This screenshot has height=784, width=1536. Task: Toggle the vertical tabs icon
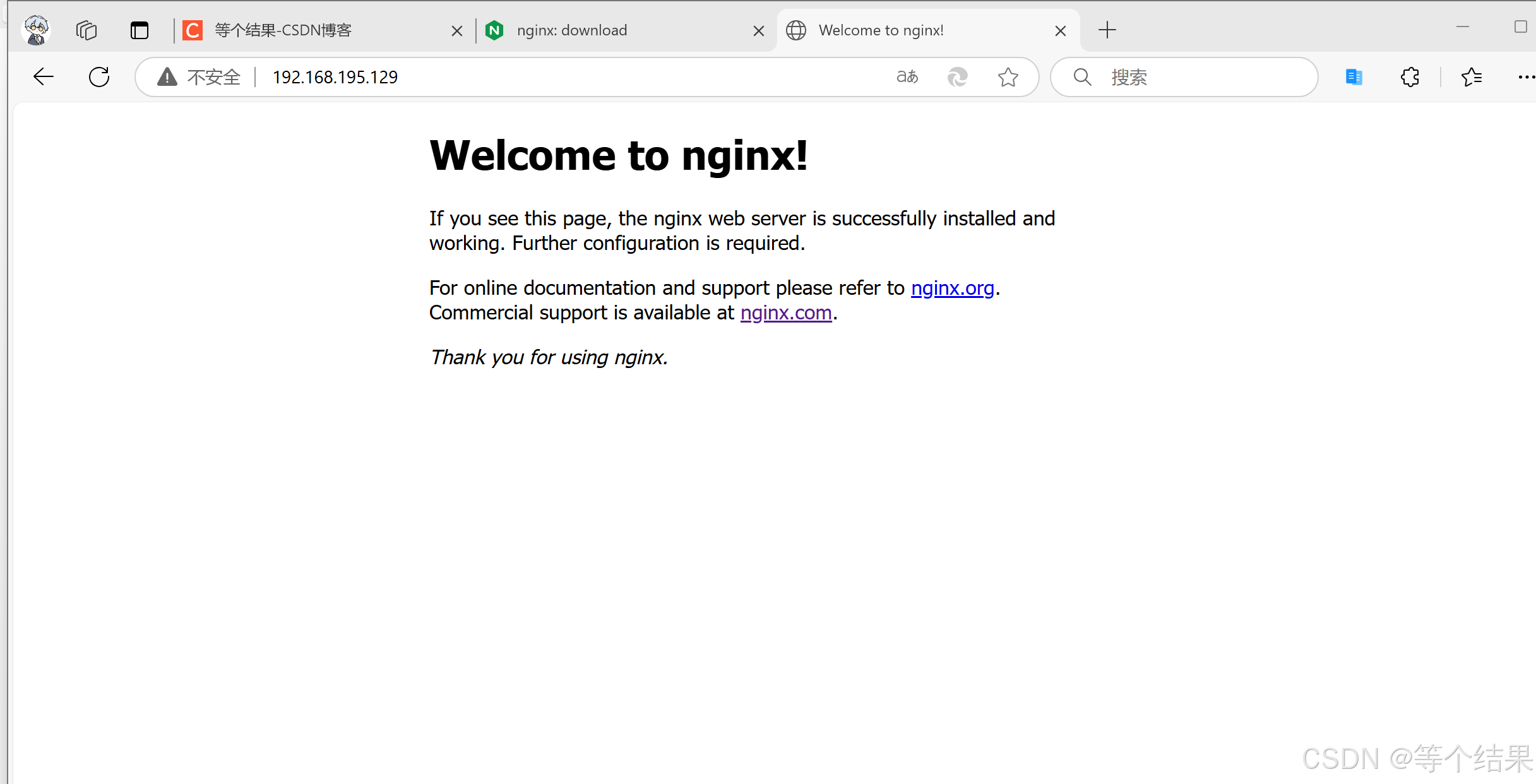click(140, 30)
